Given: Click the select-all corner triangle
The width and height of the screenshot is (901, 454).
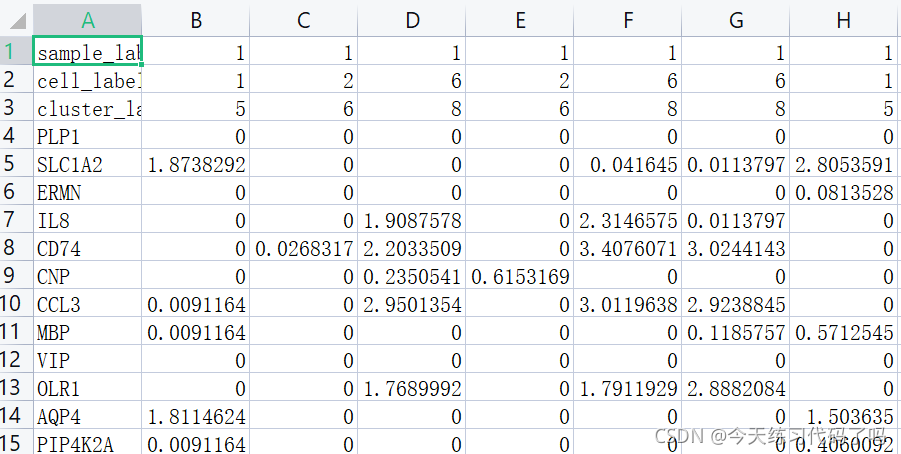Looking at the screenshot, I should [17, 21].
